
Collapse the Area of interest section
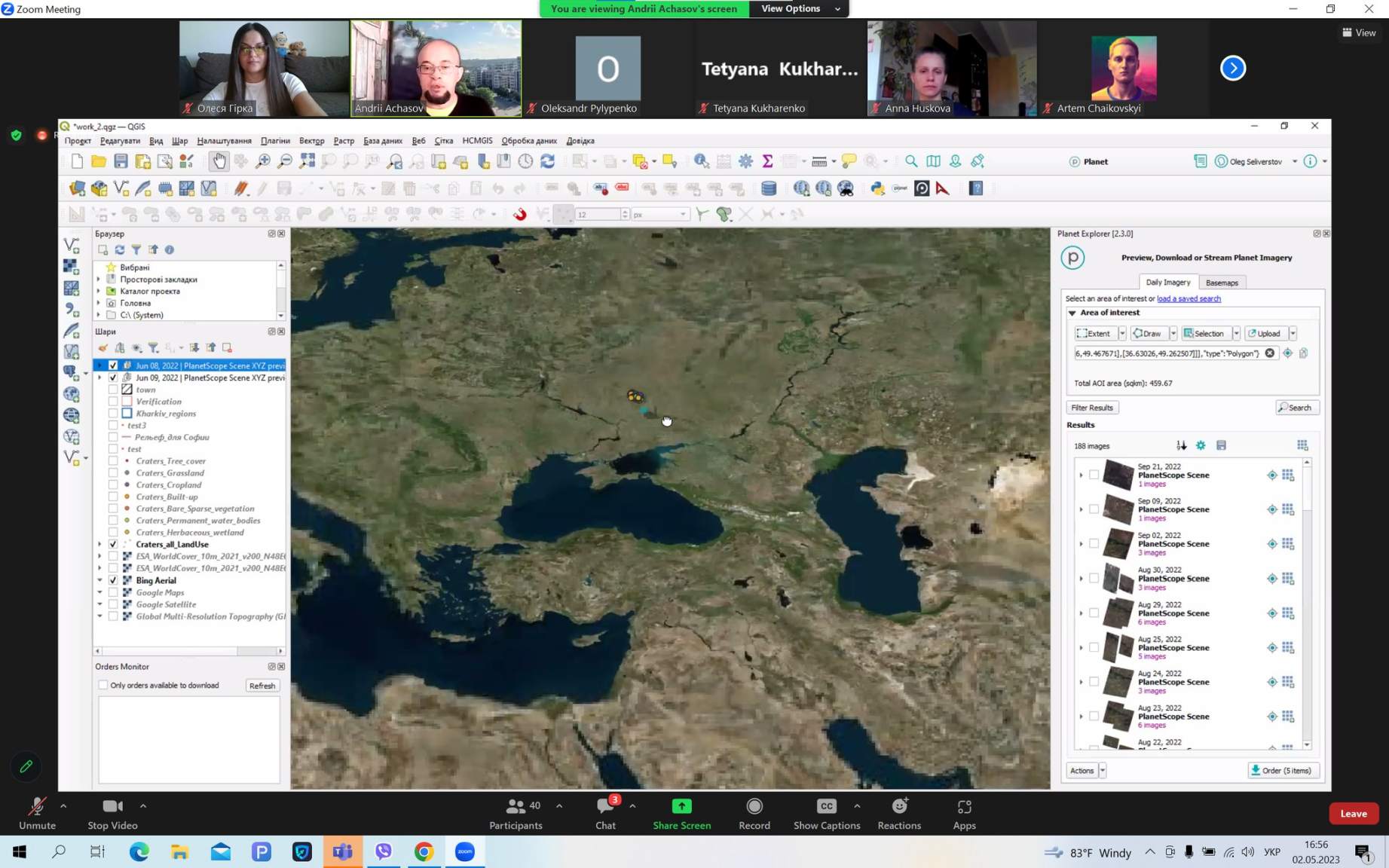(1072, 312)
